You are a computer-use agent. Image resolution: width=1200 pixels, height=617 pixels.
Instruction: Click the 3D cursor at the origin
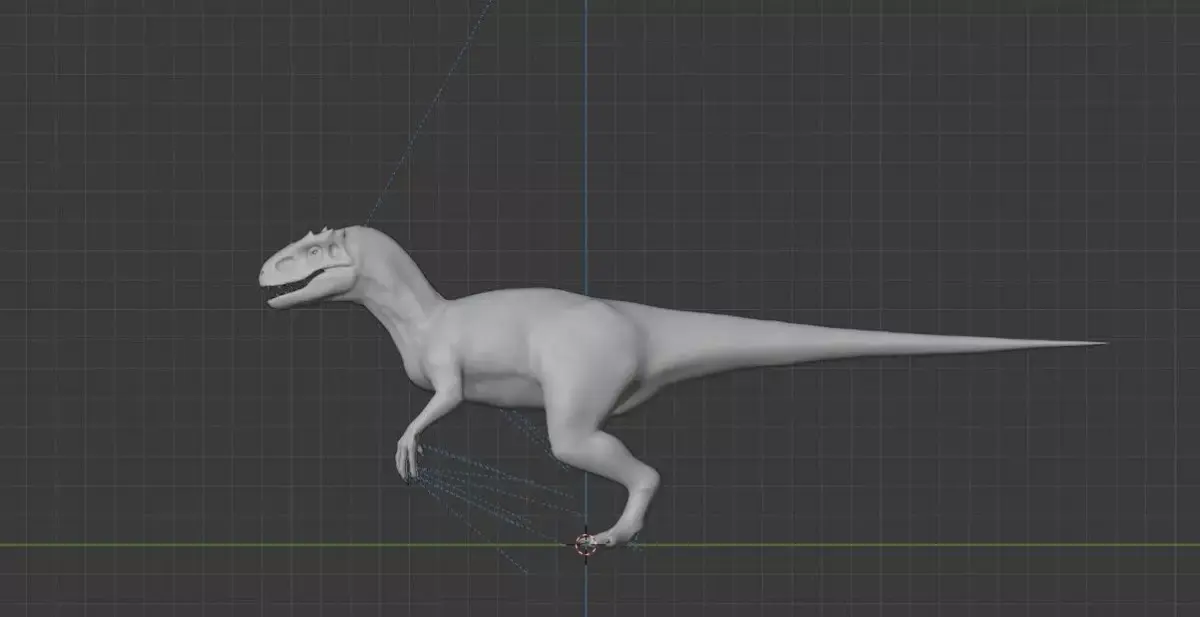point(586,544)
